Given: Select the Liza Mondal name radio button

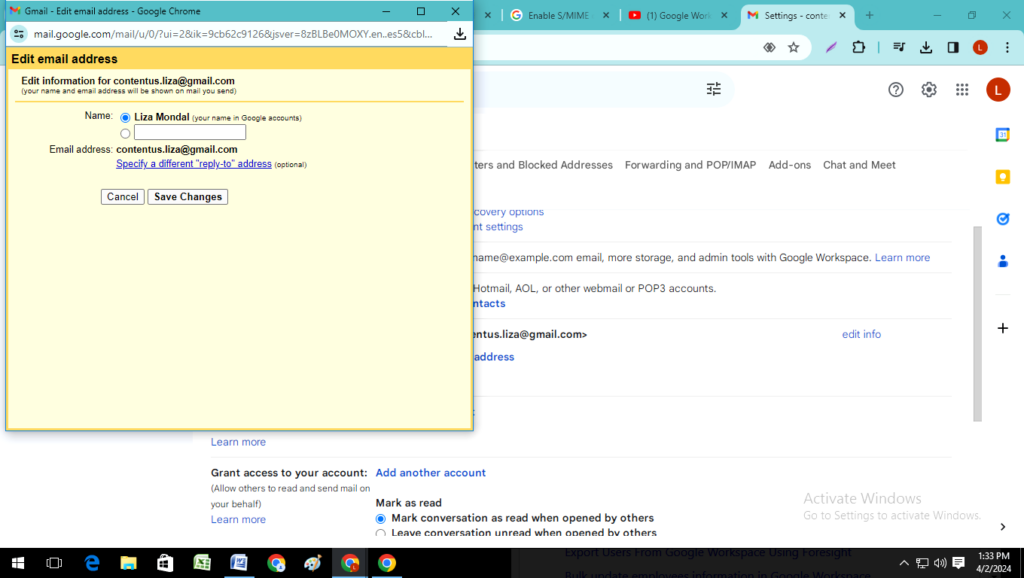Looking at the screenshot, I should pyautogui.click(x=124, y=117).
